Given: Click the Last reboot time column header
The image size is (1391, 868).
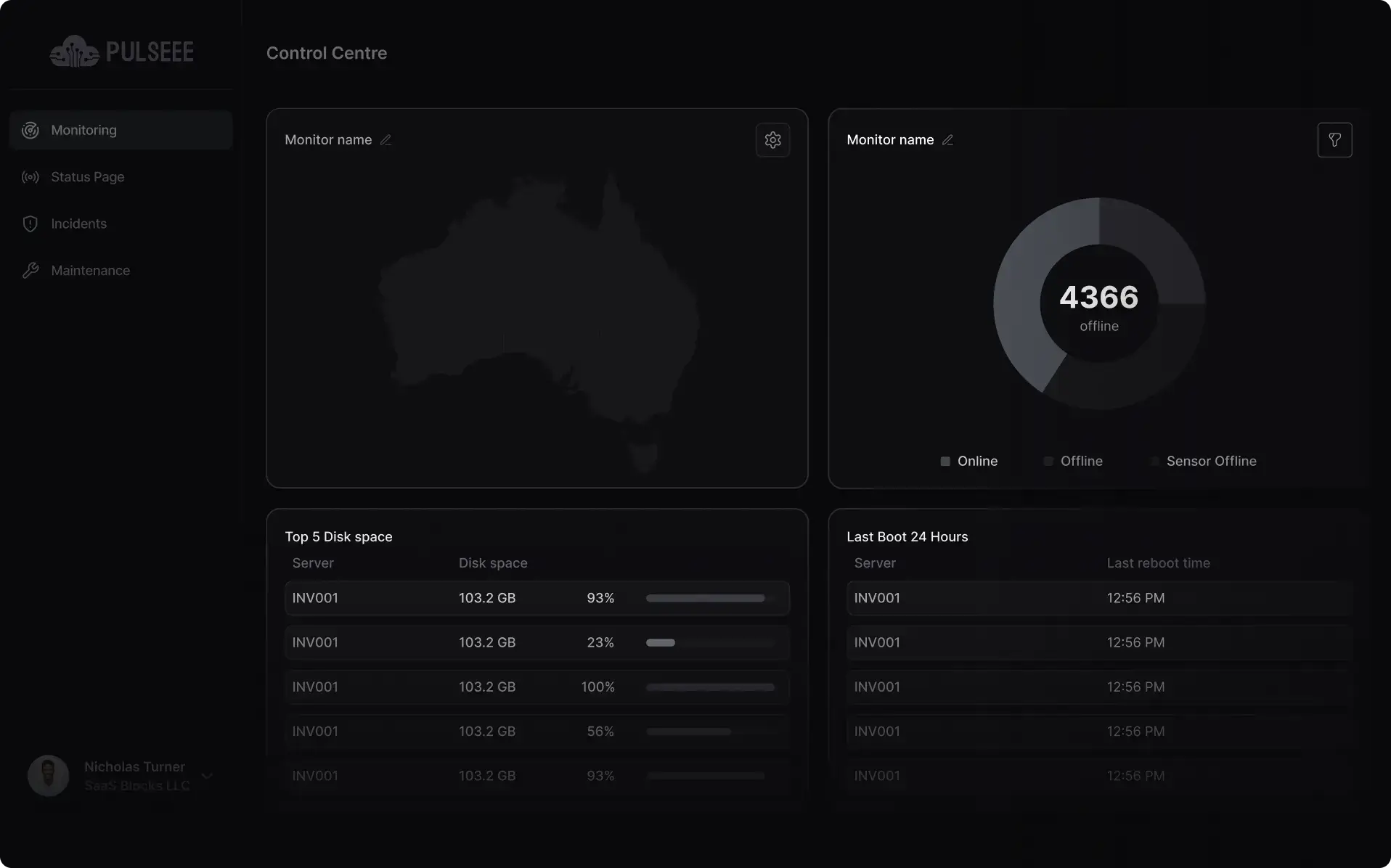Looking at the screenshot, I should [1158, 563].
